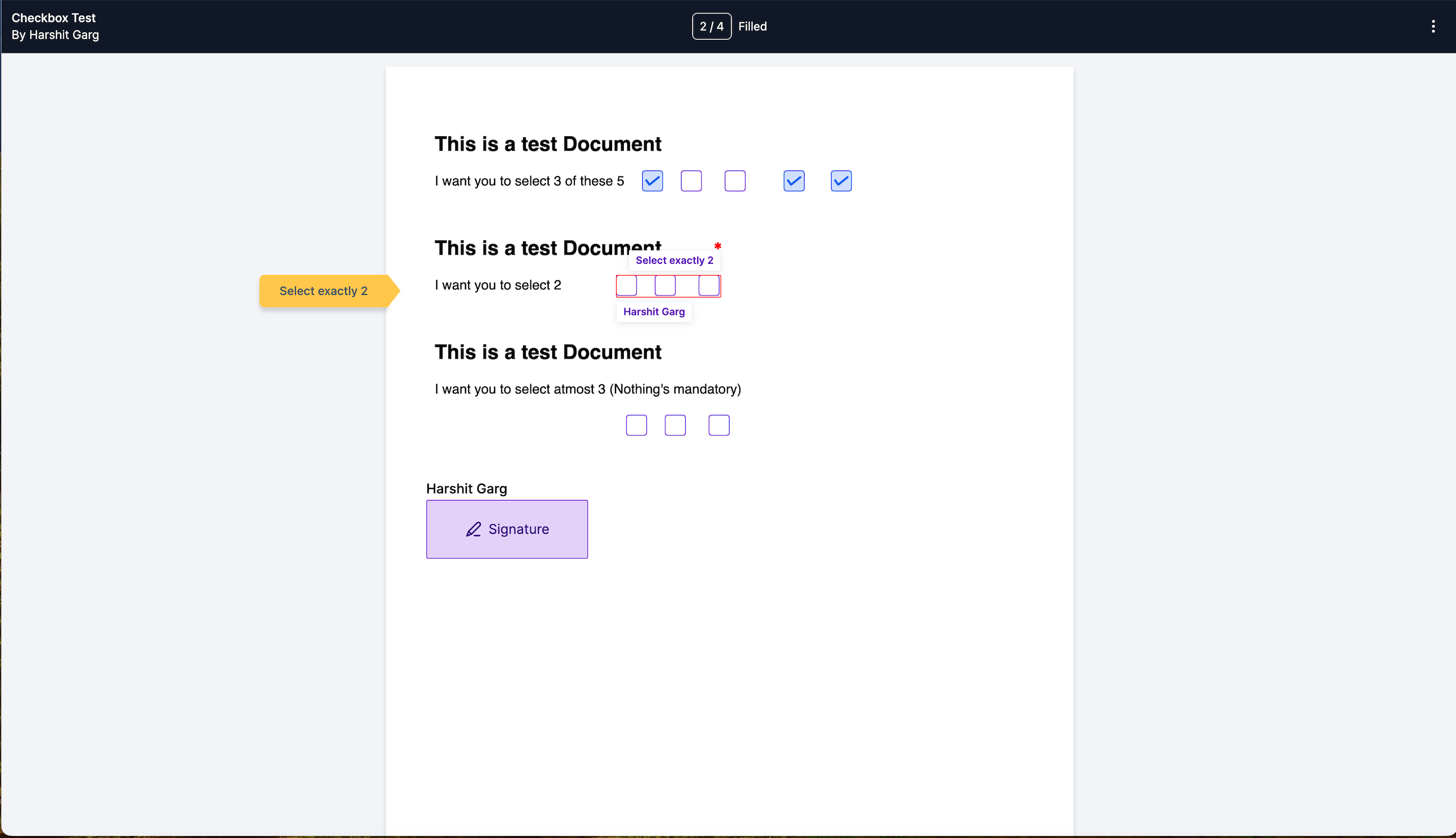Select the third checkbox in 'select 2' group

point(709,286)
